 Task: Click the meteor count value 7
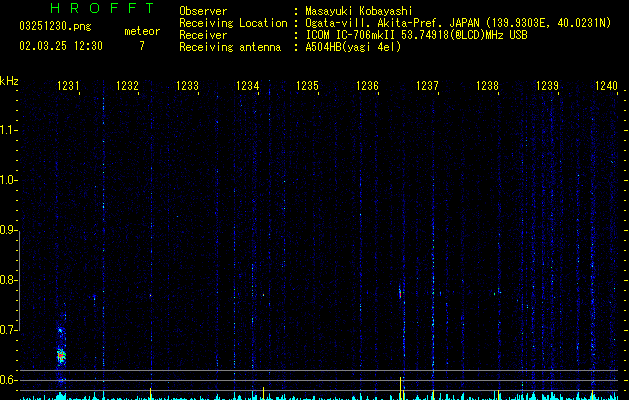point(142,46)
